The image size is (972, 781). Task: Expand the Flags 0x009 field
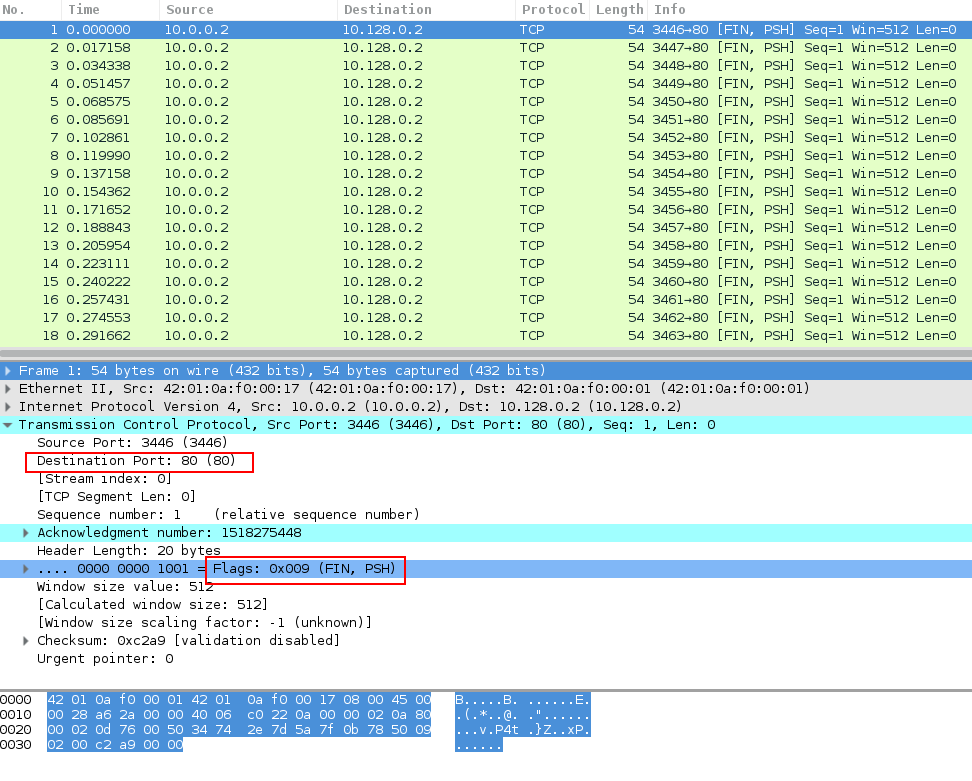[26, 568]
